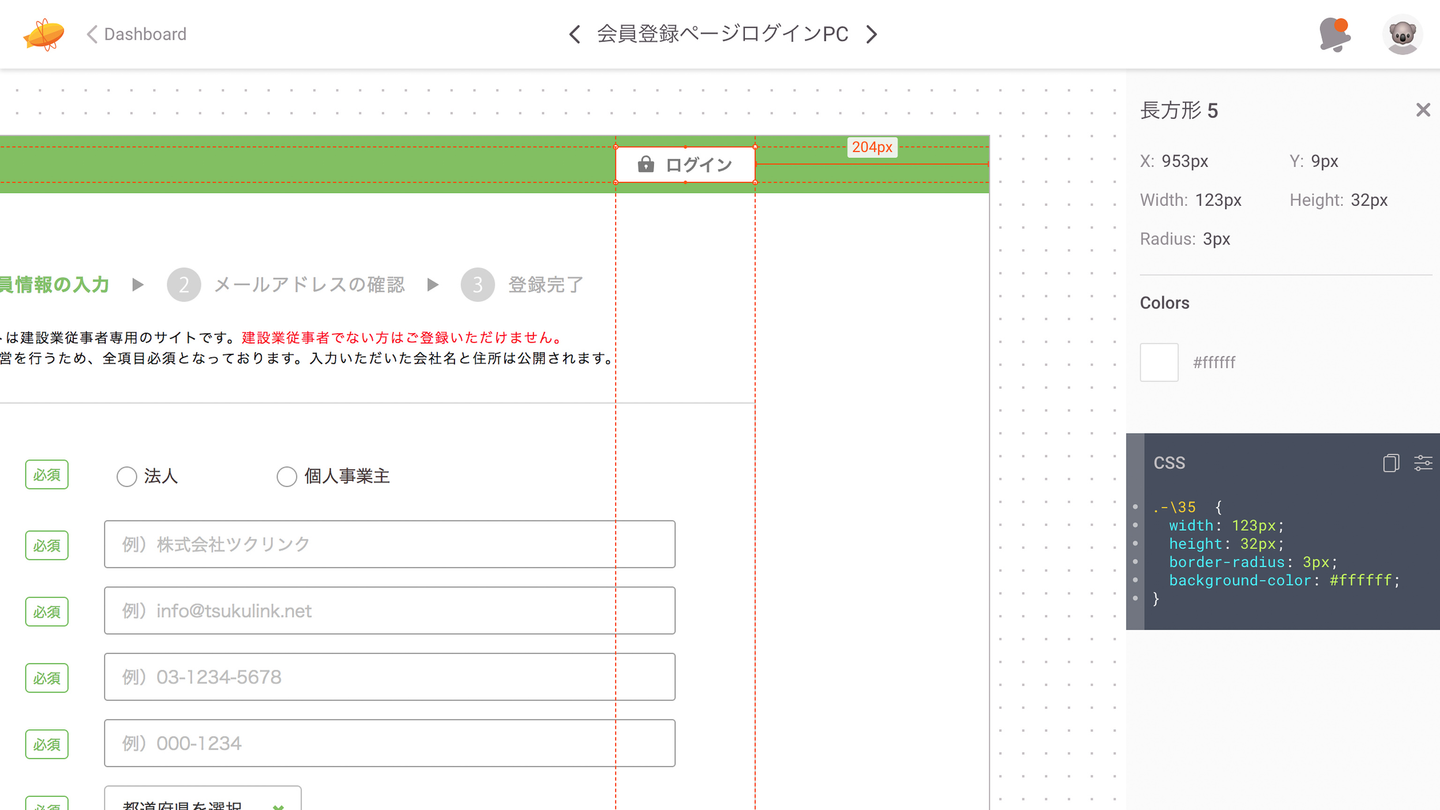Click the 長方形 5 layer name heading

(1179, 110)
